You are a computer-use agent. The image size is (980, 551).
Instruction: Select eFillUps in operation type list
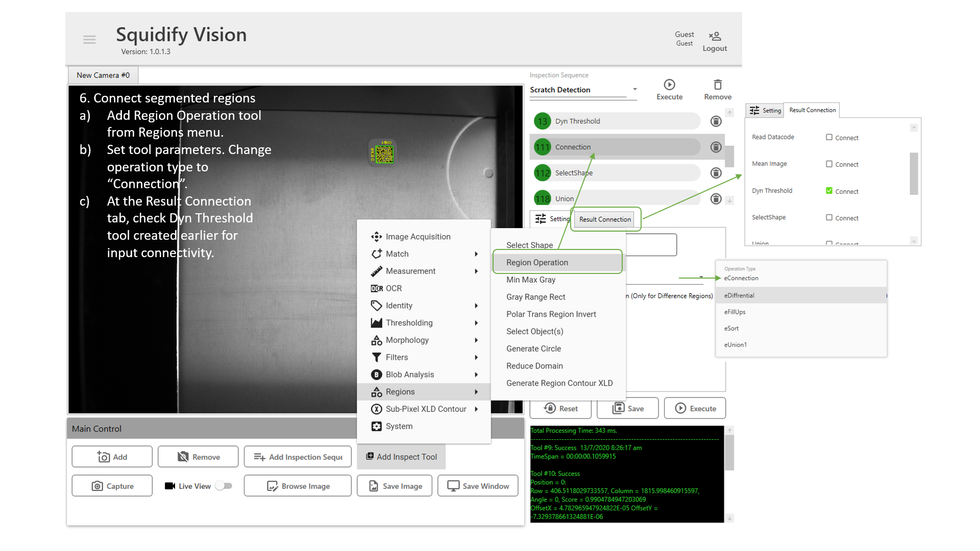[x=801, y=312]
